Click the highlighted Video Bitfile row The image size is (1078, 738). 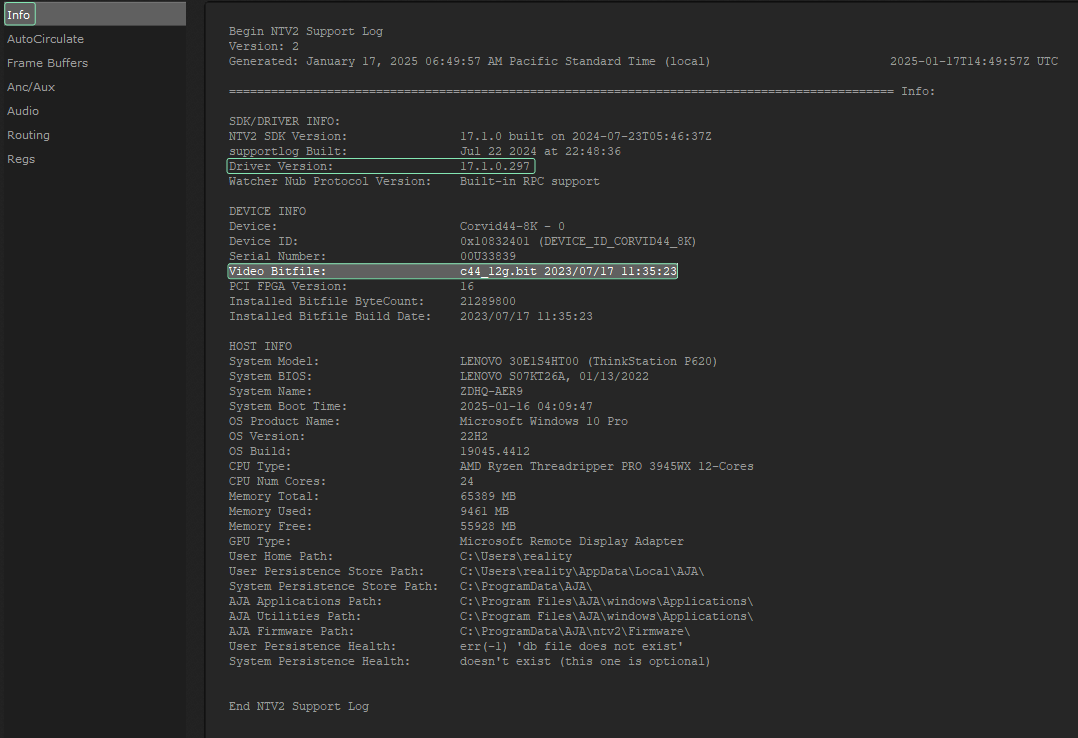pos(452,271)
